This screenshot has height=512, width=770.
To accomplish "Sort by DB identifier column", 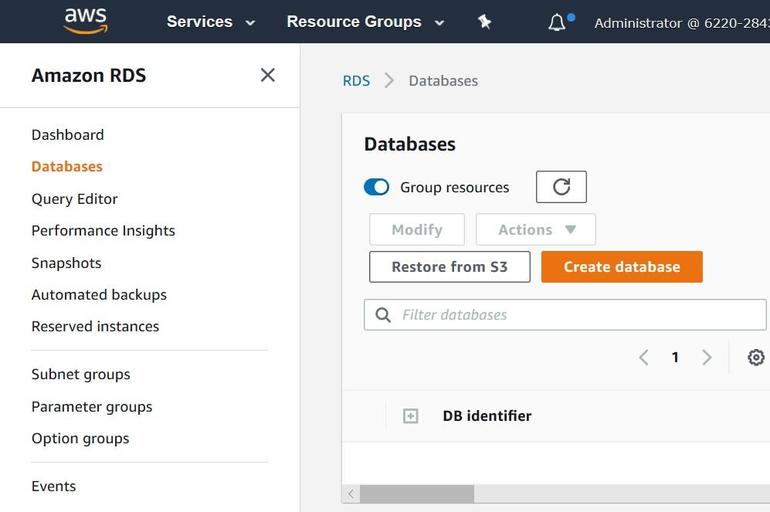I will click(487, 416).
